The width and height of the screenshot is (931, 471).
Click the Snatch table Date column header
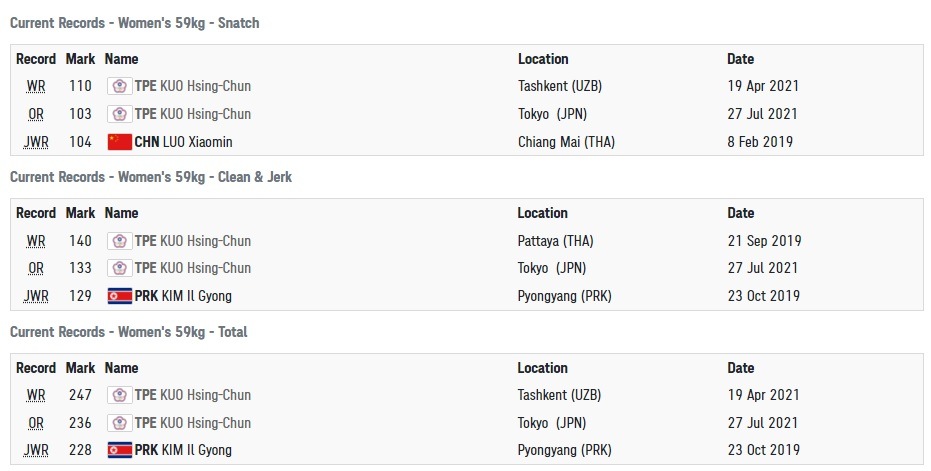[x=741, y=59]
